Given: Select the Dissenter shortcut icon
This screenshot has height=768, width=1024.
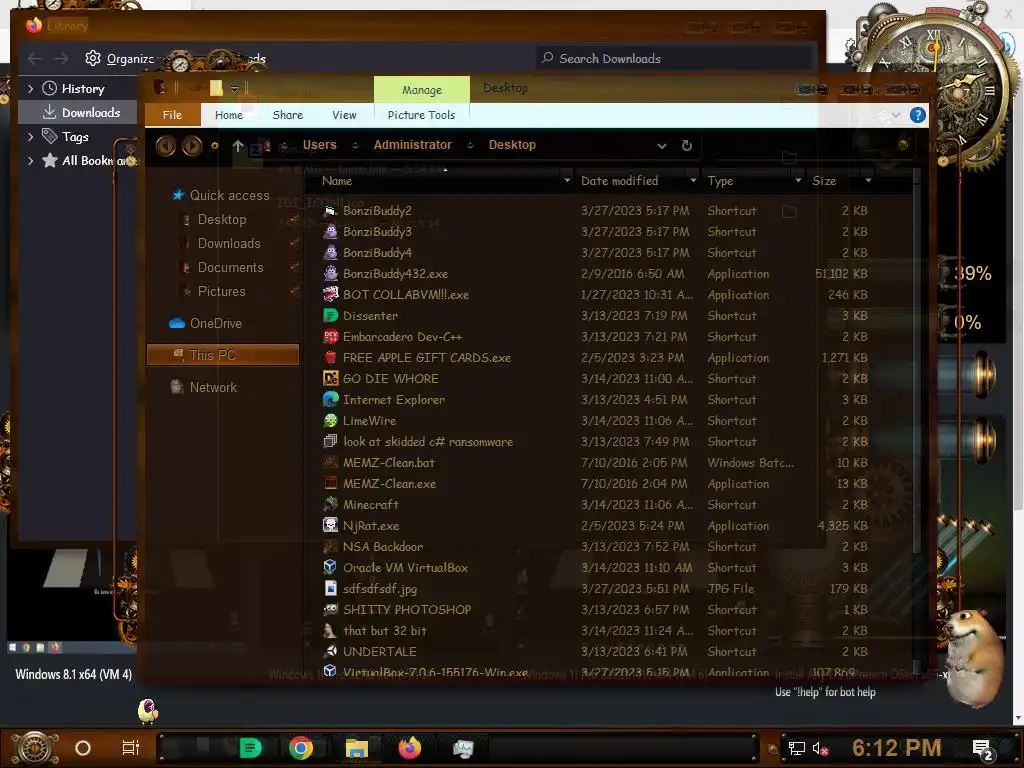Looking at the screenshot, I should coord(330,315).
